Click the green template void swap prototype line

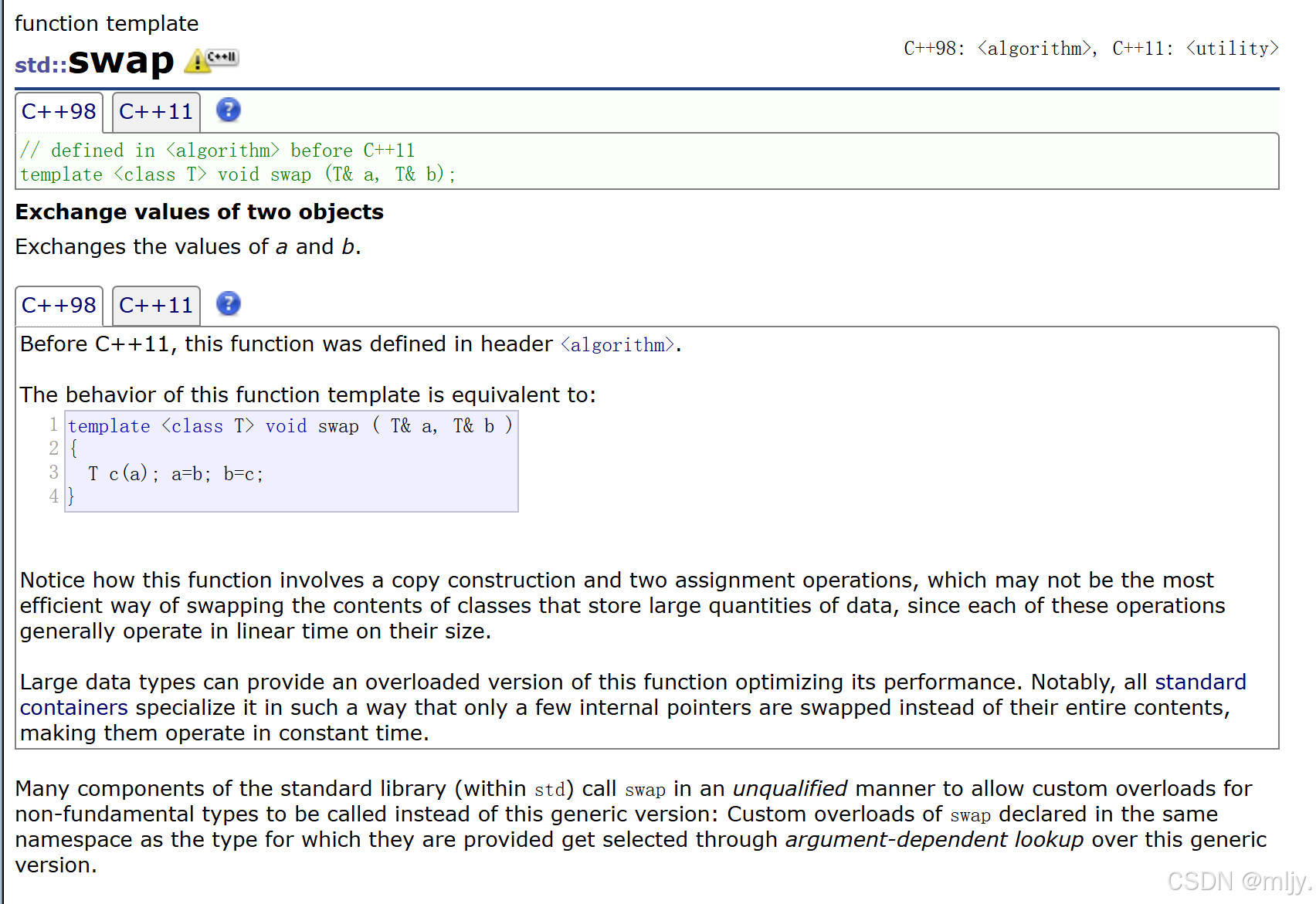[x=238, y=175]
